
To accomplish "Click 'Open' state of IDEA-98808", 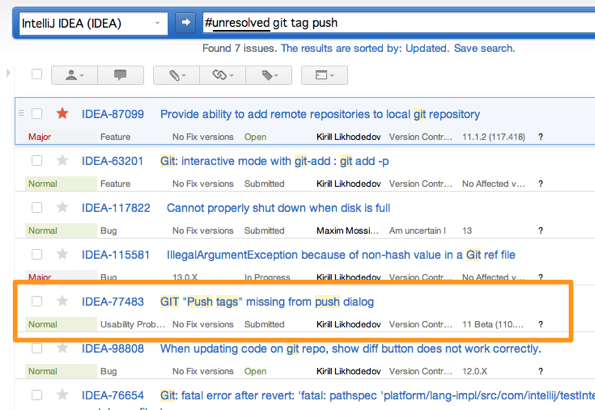I will coord(255,372).
